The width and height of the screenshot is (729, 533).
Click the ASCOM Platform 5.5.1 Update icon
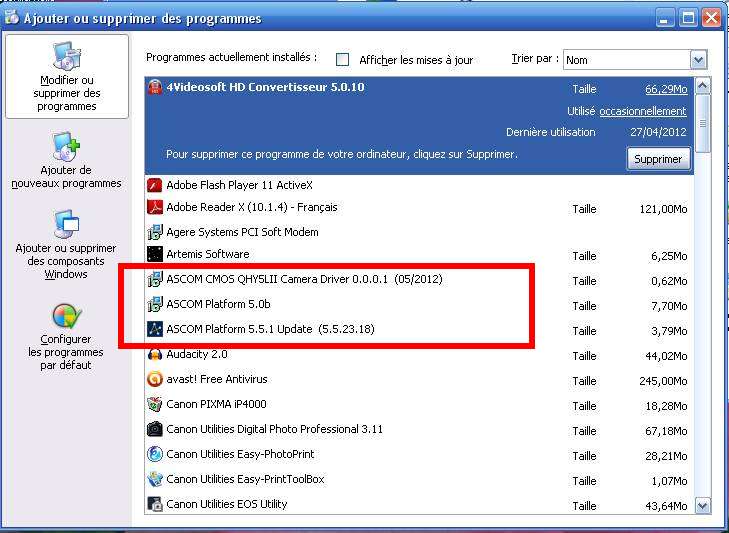click(155, 329)
